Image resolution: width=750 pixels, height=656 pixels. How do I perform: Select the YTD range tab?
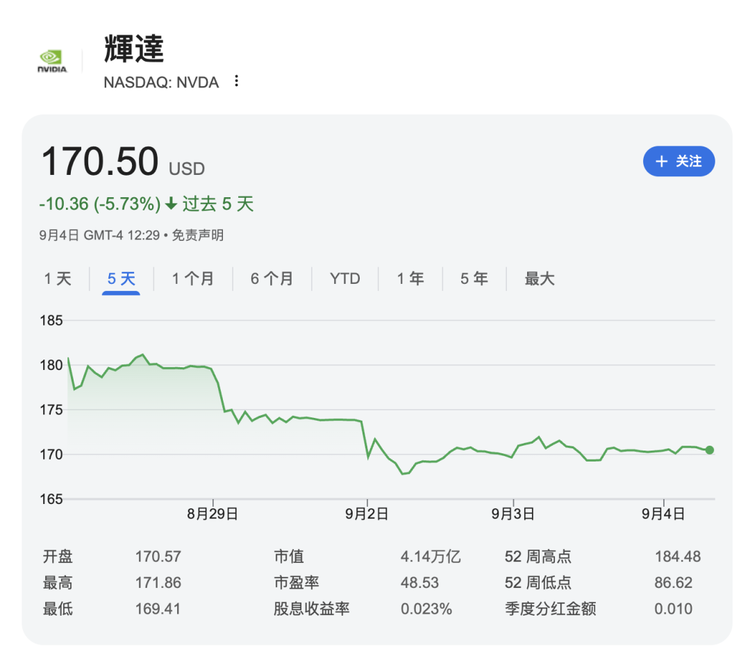345,279
